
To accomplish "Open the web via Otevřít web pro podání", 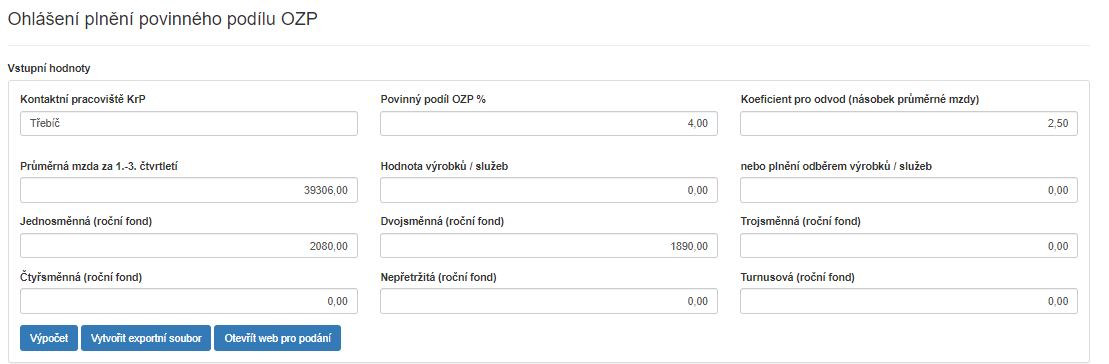I will (x=277, y=338).
